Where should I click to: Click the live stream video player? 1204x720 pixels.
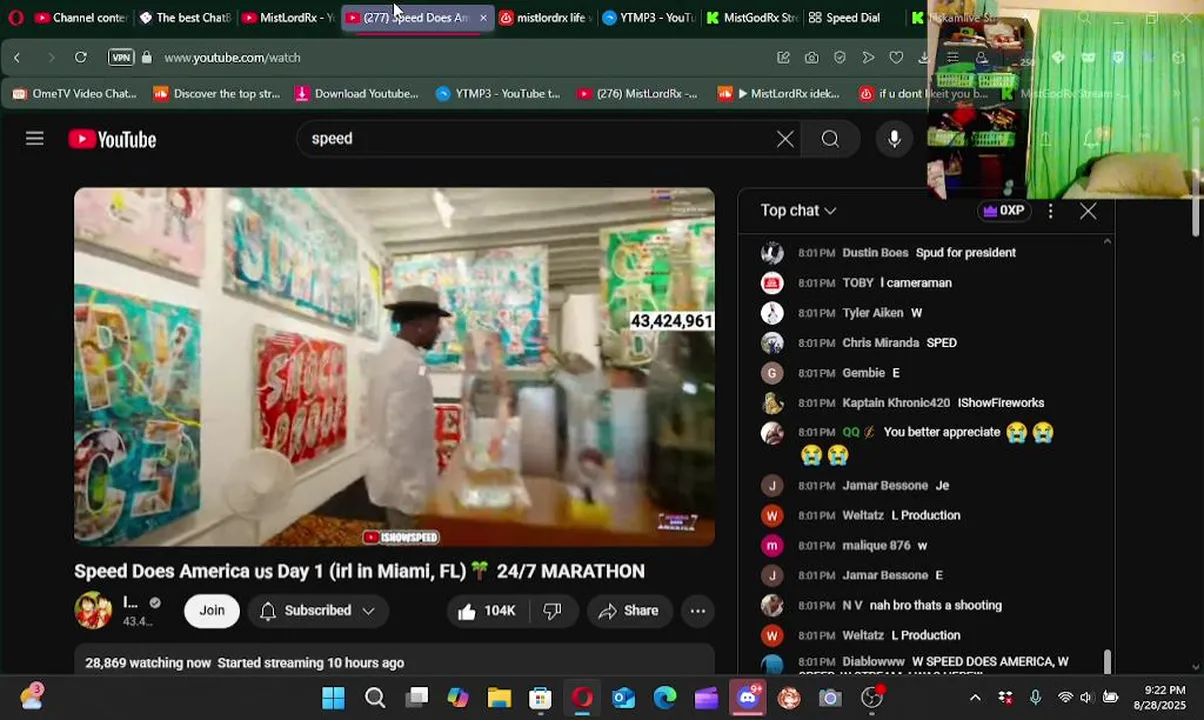point(394,367)
